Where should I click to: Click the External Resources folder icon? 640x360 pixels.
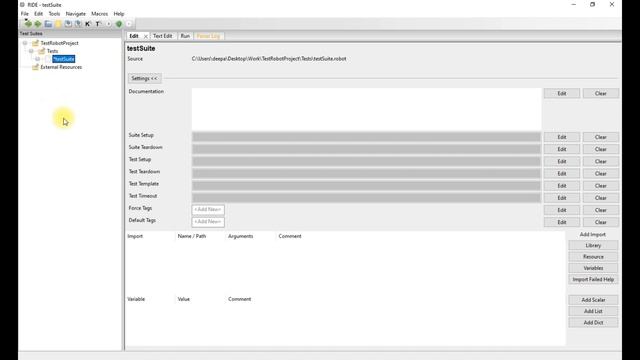36,67
